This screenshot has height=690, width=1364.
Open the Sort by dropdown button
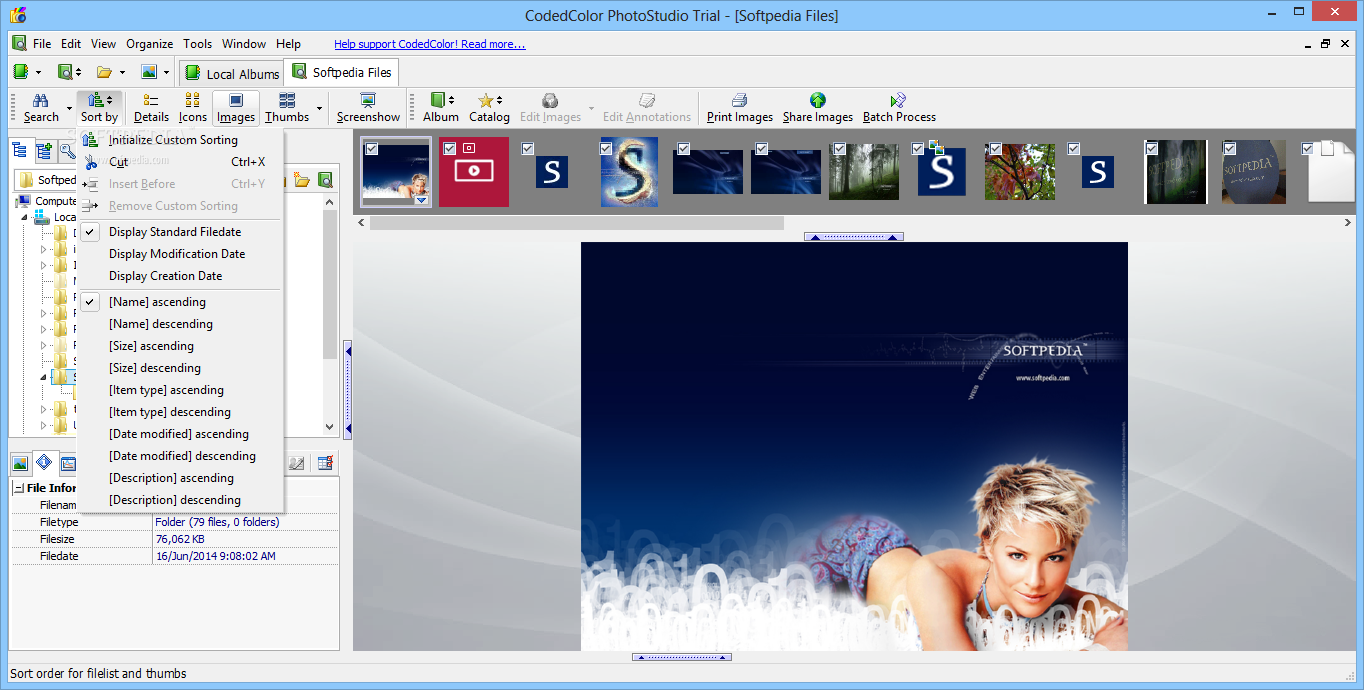coord(100,108)
